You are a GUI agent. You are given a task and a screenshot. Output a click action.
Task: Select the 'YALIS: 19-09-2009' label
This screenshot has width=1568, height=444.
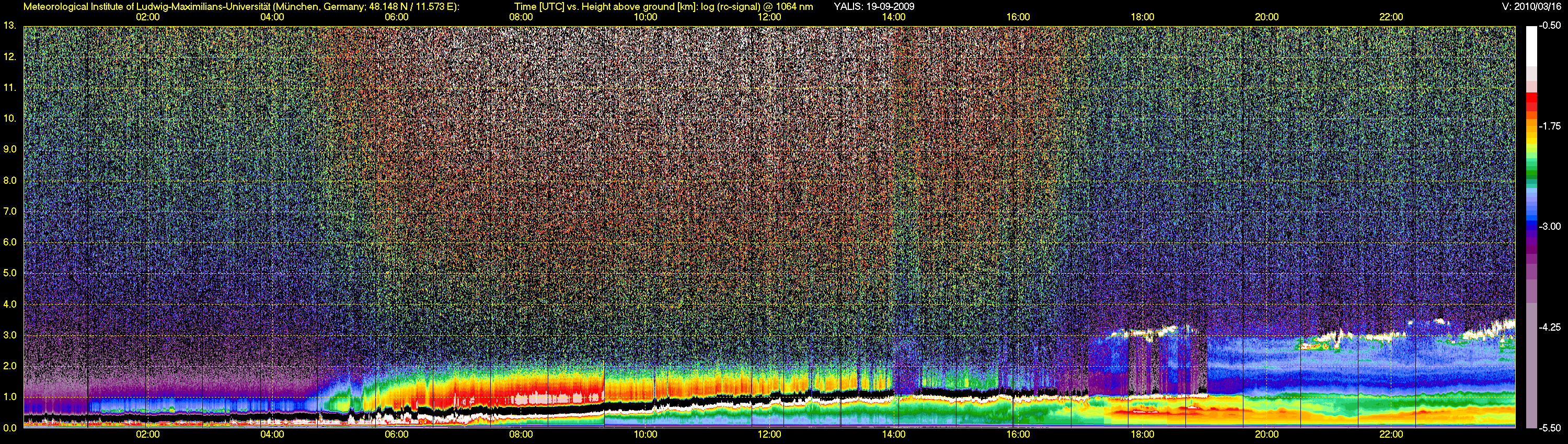click(874, 7)
